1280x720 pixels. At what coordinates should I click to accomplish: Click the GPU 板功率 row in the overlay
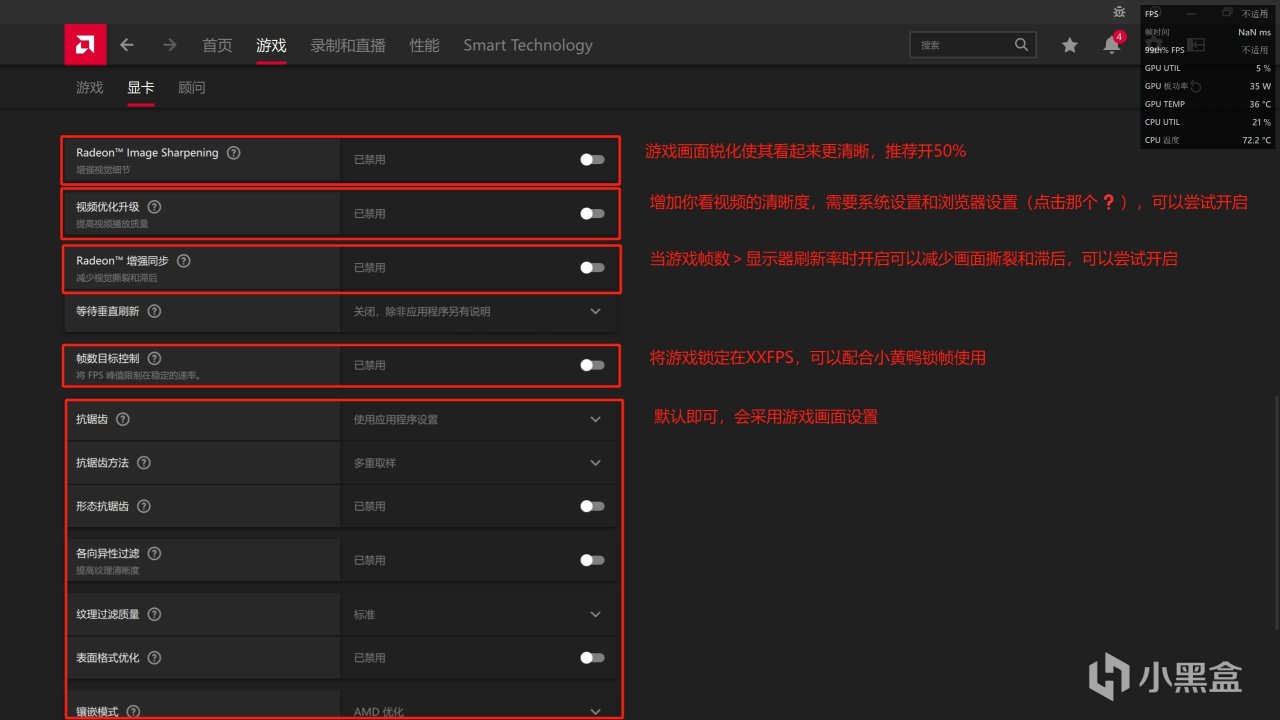pyautogui.click(x=1208, y=86)
